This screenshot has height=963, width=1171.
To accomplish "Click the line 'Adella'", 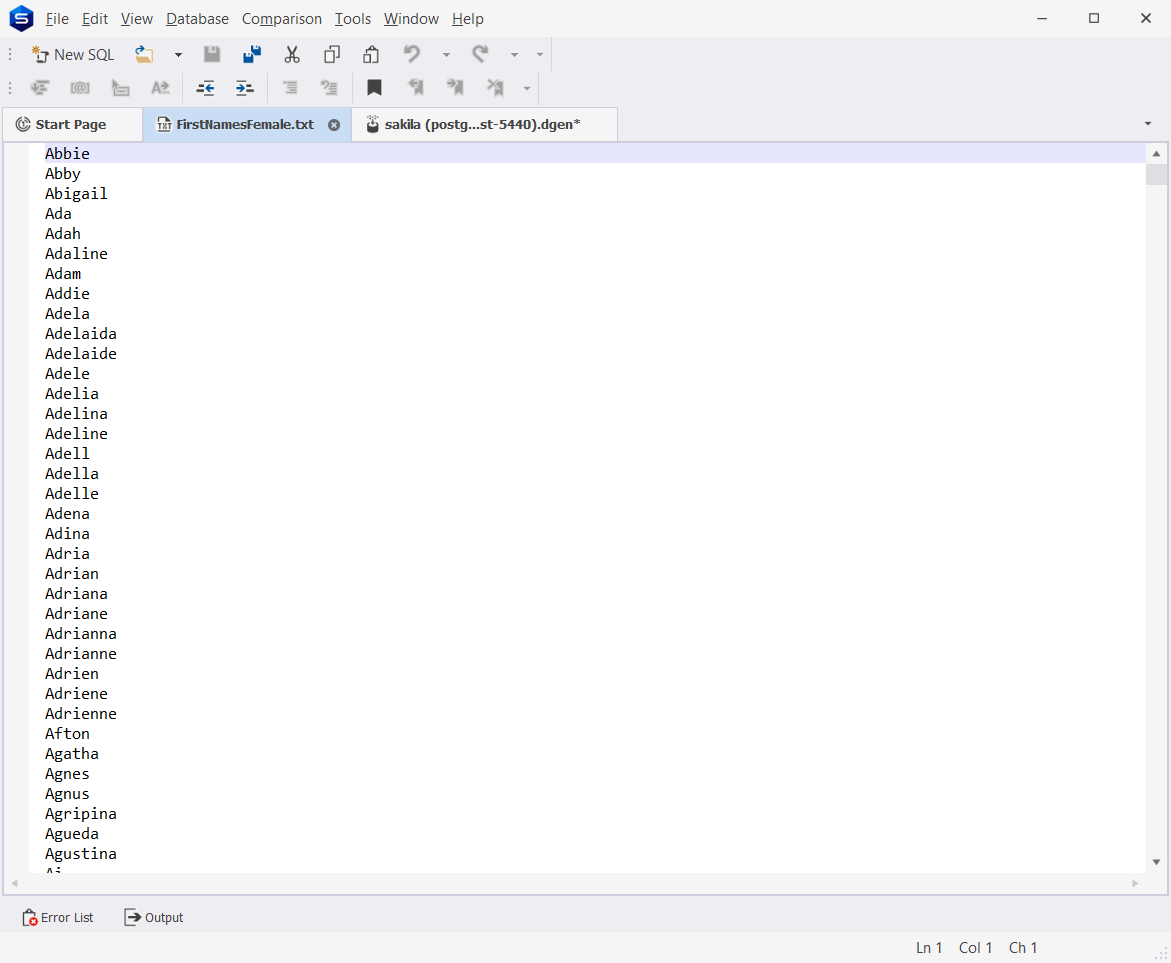I will point(72,474).
